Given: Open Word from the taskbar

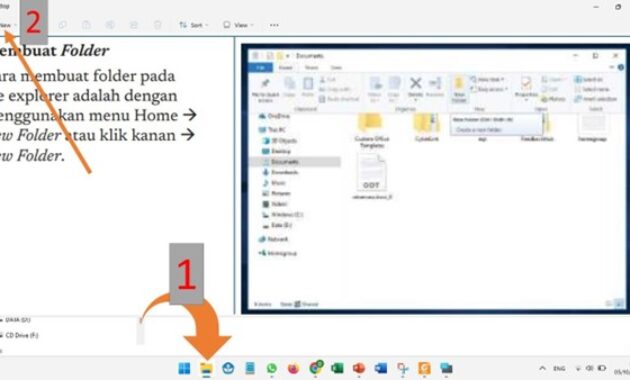Looking at the screenshot, I should [x=380, y=368].
